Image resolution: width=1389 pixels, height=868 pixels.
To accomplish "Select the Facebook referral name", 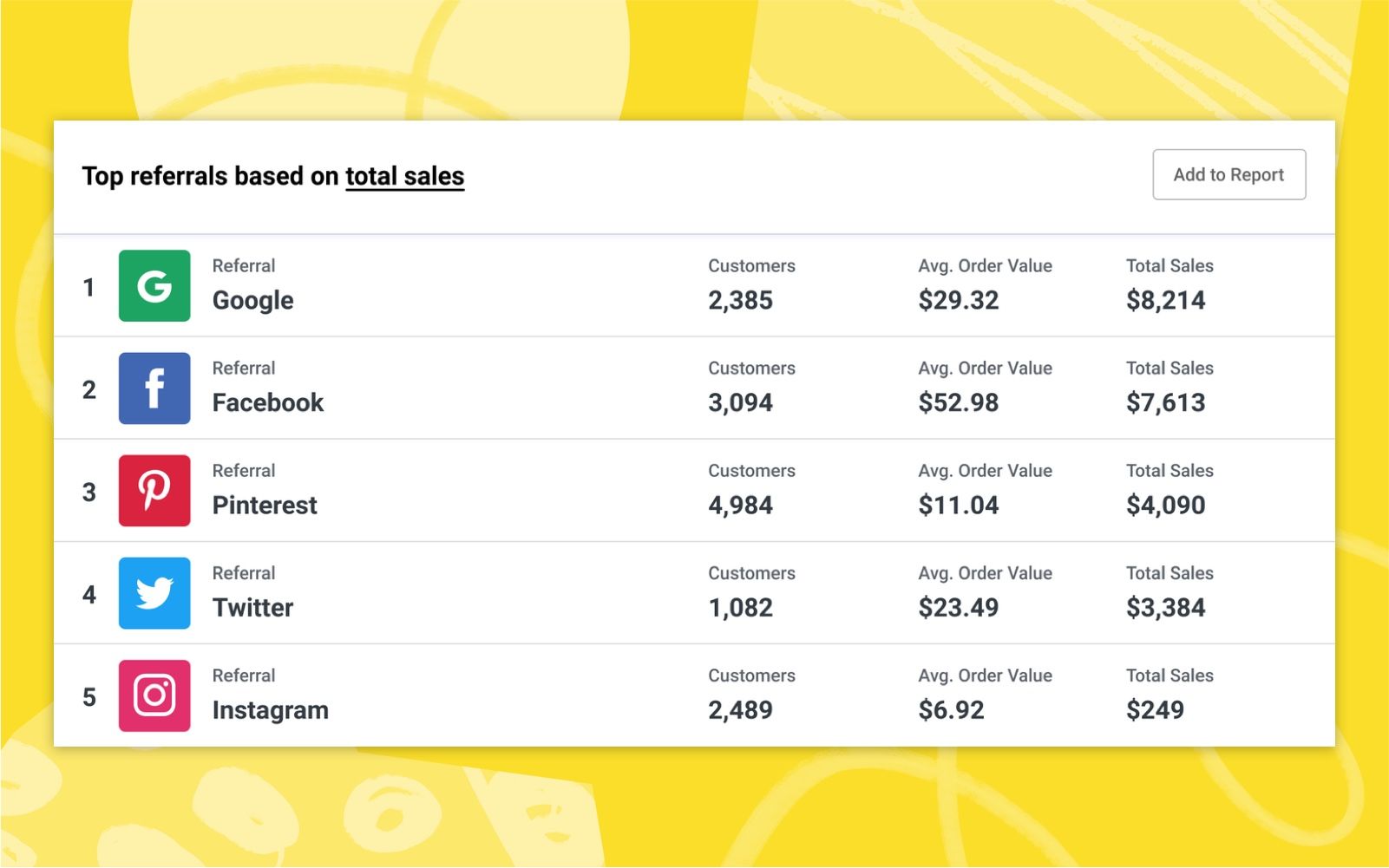I will (x=267, y=402).
